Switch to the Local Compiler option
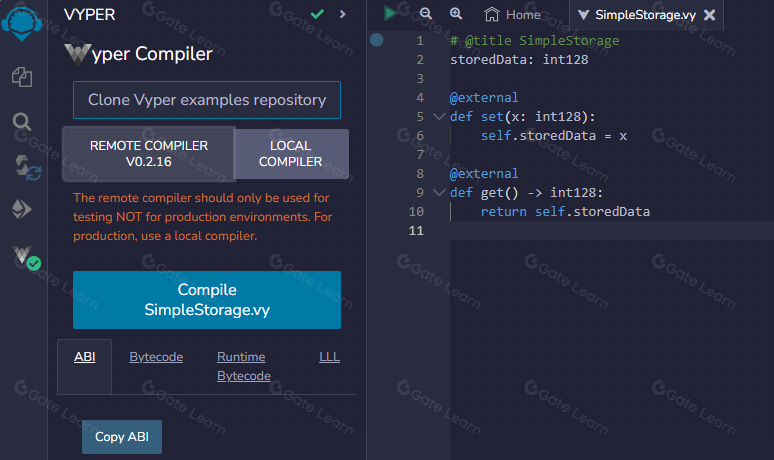This screenshot has width=774, height=460. tap(291, 153)
